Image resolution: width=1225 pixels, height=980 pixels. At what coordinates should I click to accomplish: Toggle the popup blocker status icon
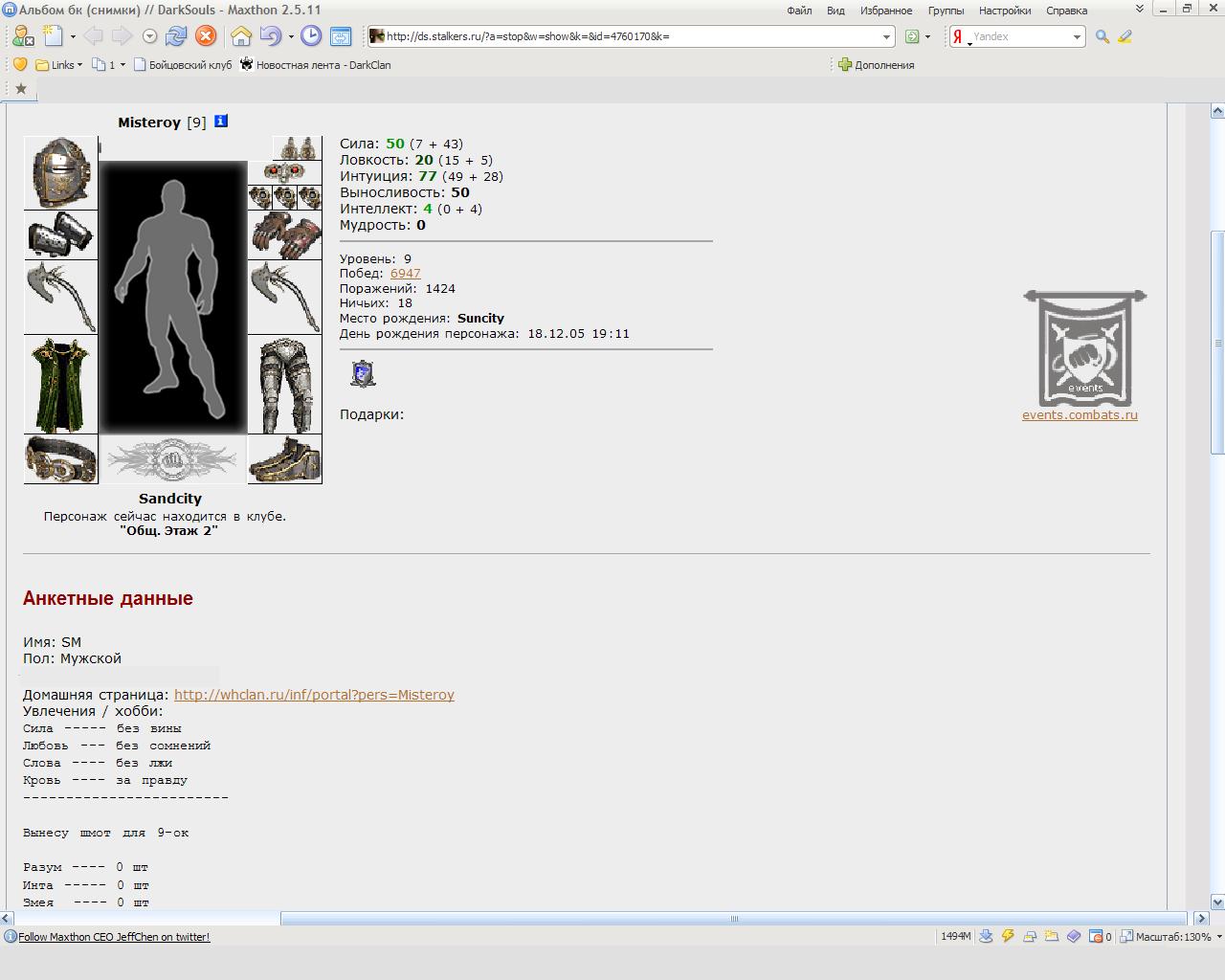click(1097, 936)
